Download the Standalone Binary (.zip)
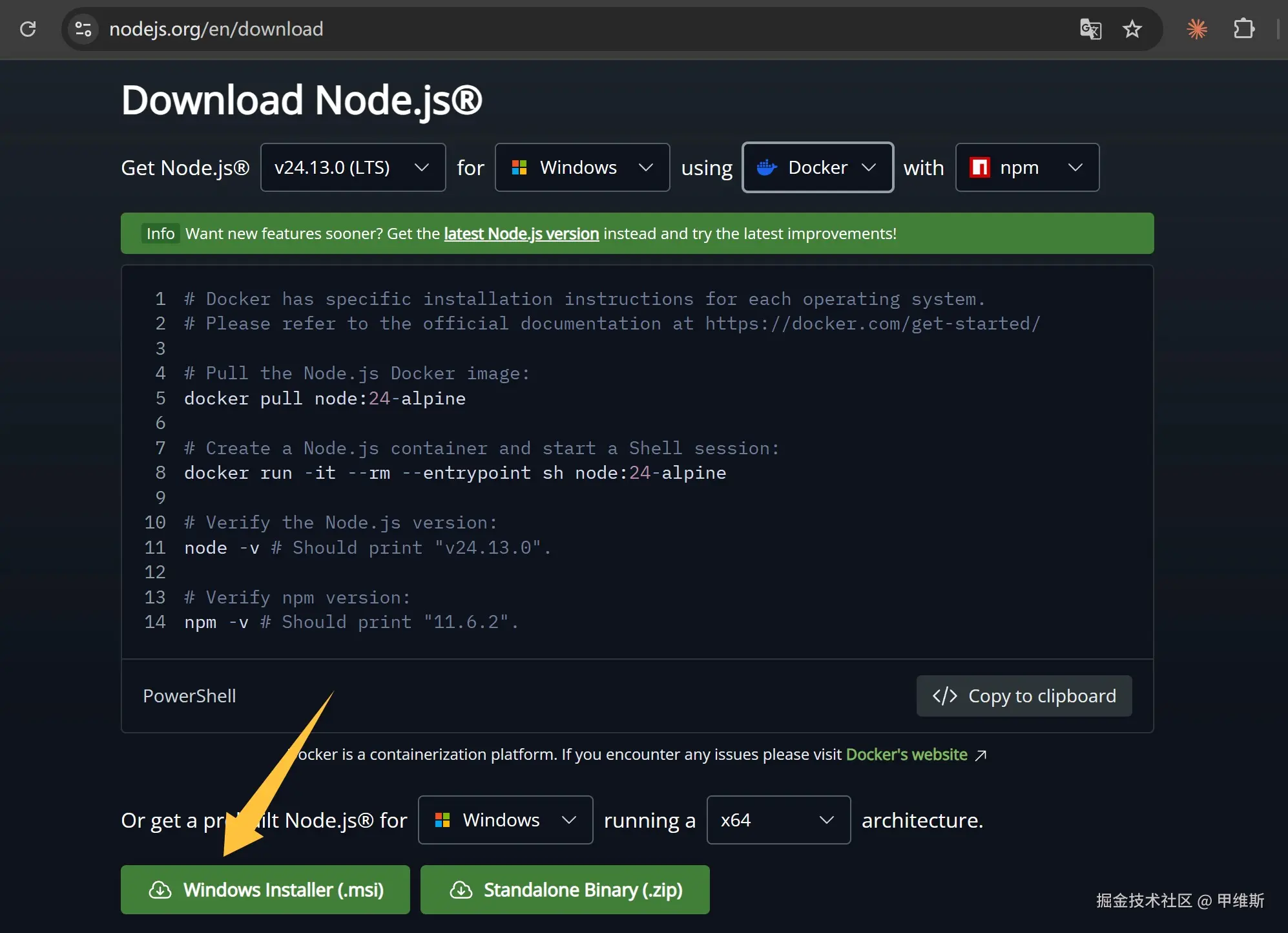This screenshot has height=933, width=1288. pos(565,890)
